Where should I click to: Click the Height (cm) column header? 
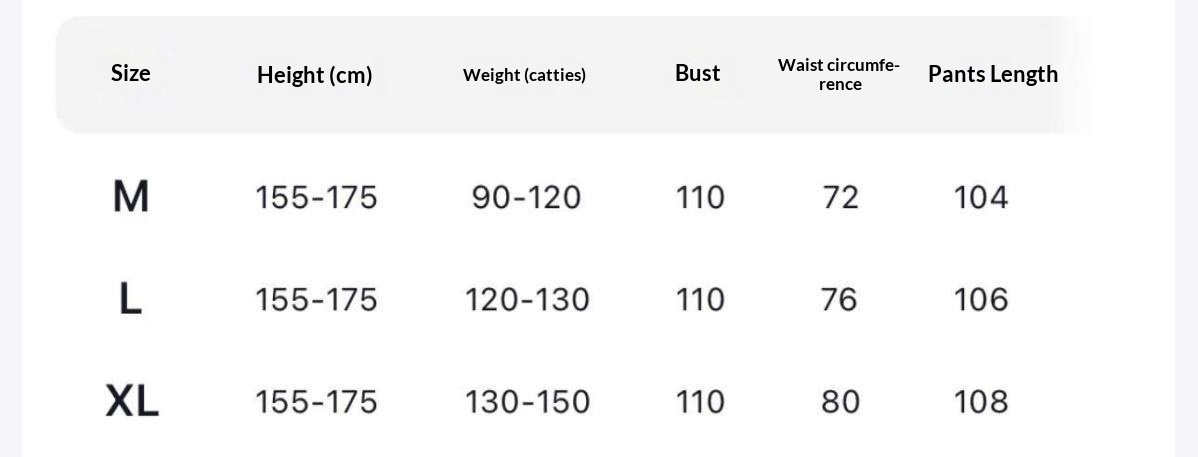(x=314, y=75)
